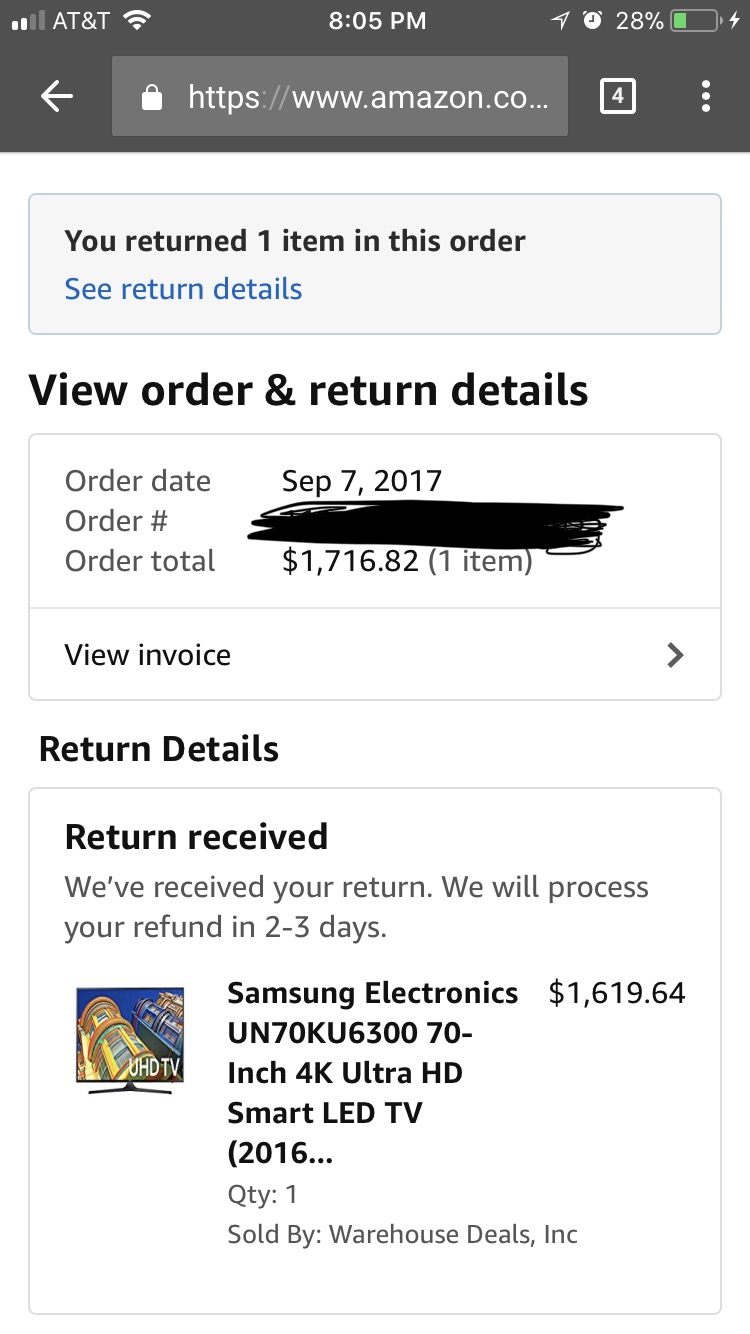Tap the alarm clock status icon

pyautogui.click(x=592, y=20)
